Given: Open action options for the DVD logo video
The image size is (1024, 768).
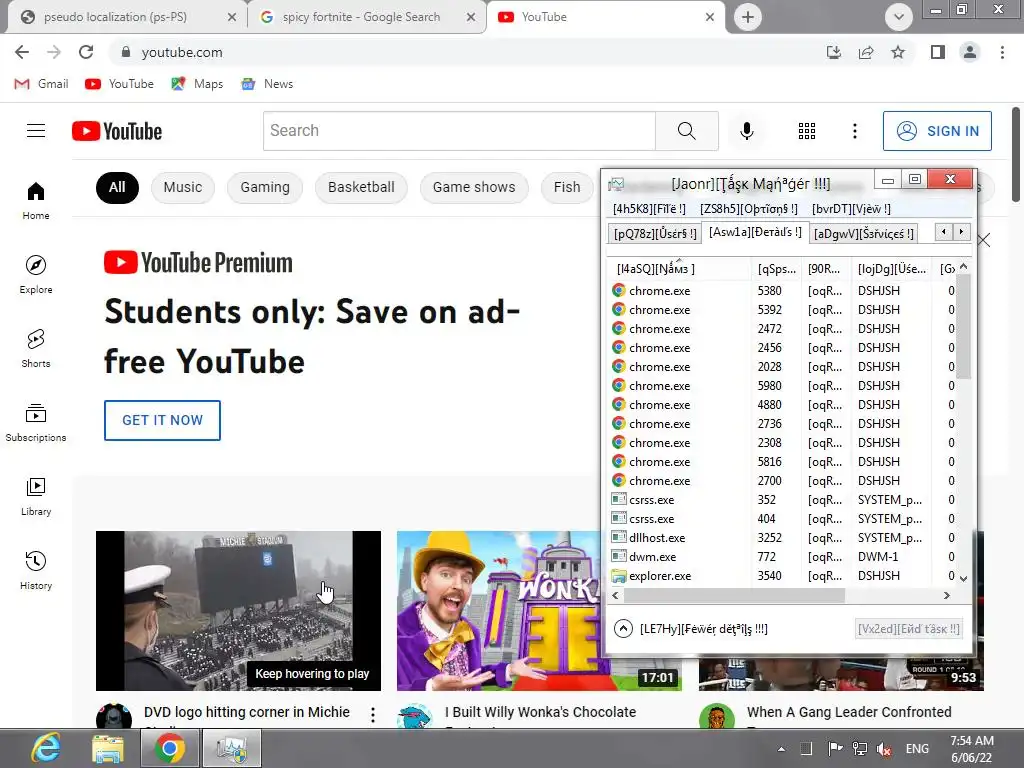Looking at the screenshot, I should coord(373,714).
